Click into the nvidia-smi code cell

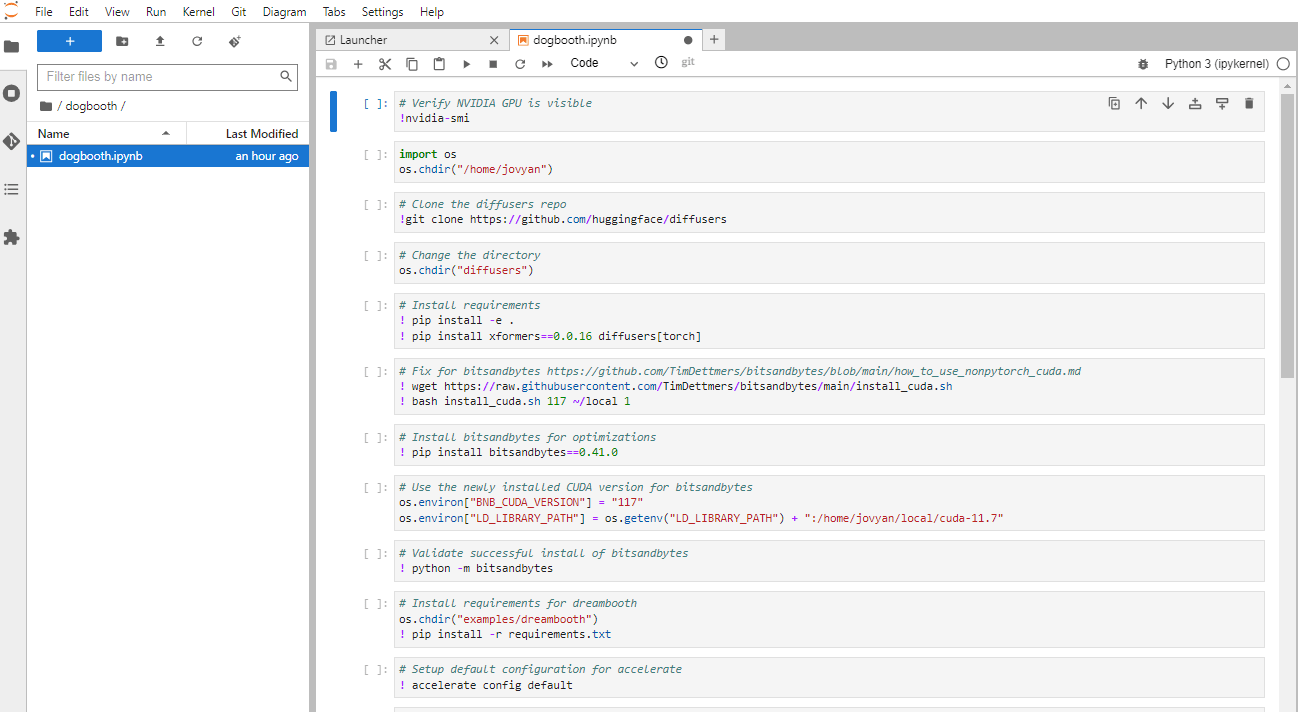click(x=829, y=110)
